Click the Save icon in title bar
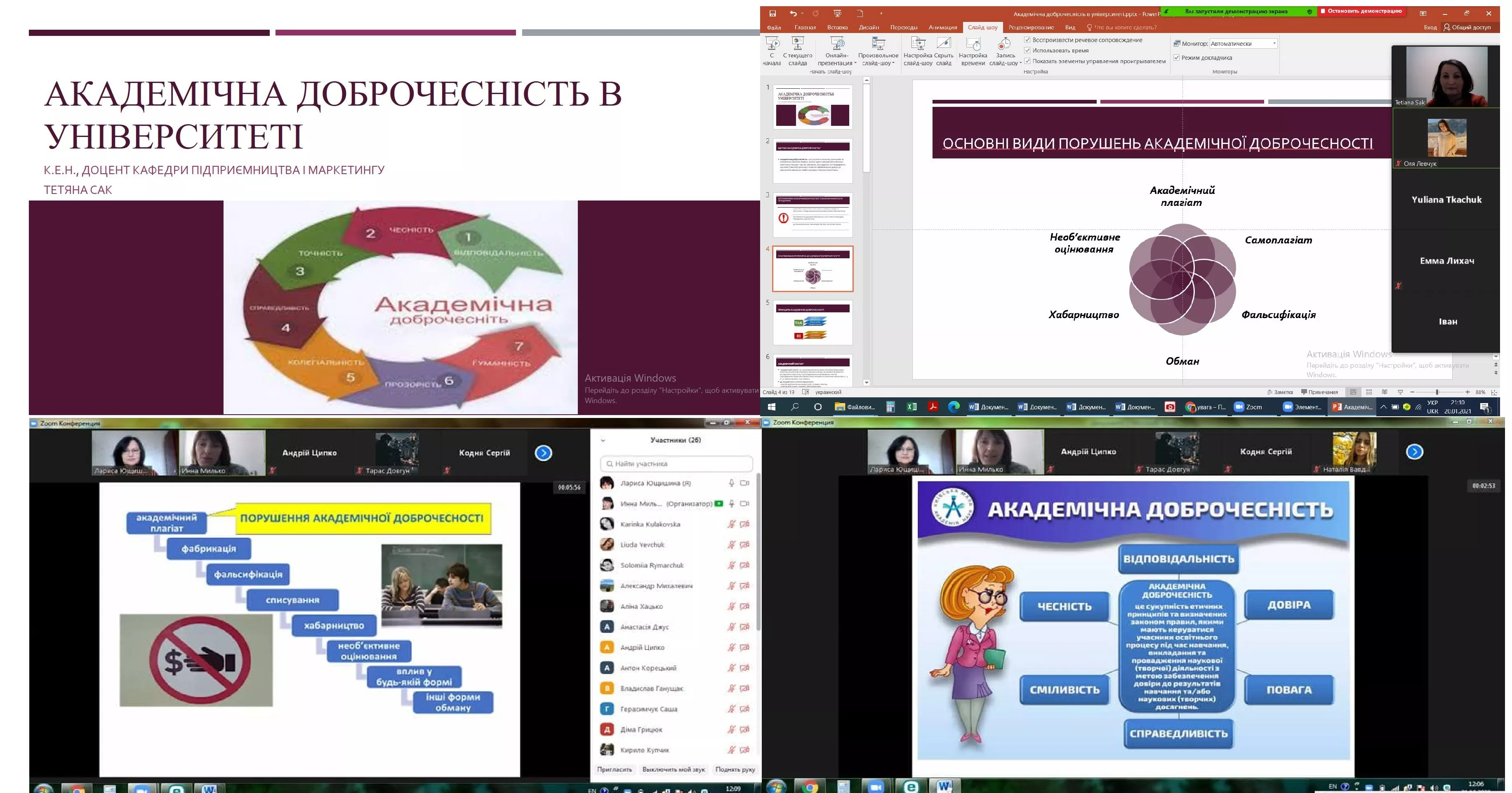The width and height of the screenshot is (1512, 793). pos(772,14)
